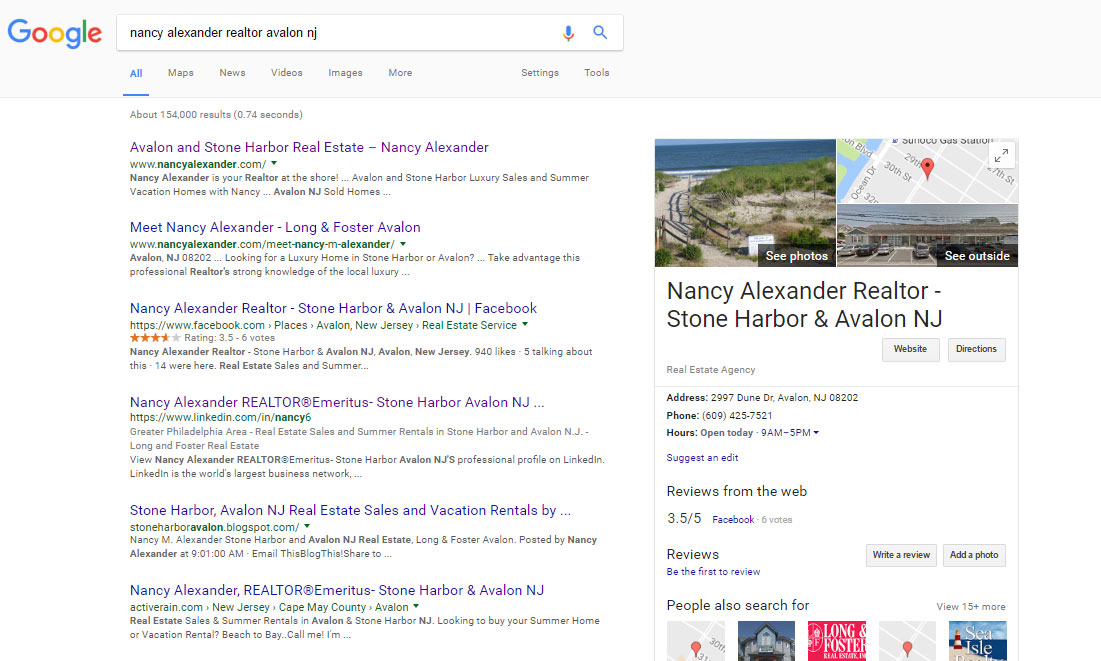The height and width of the screenshot is (661, 1101).
Task: Select the fourth related map pin thumbnail
Action: [x=907, y=641]
